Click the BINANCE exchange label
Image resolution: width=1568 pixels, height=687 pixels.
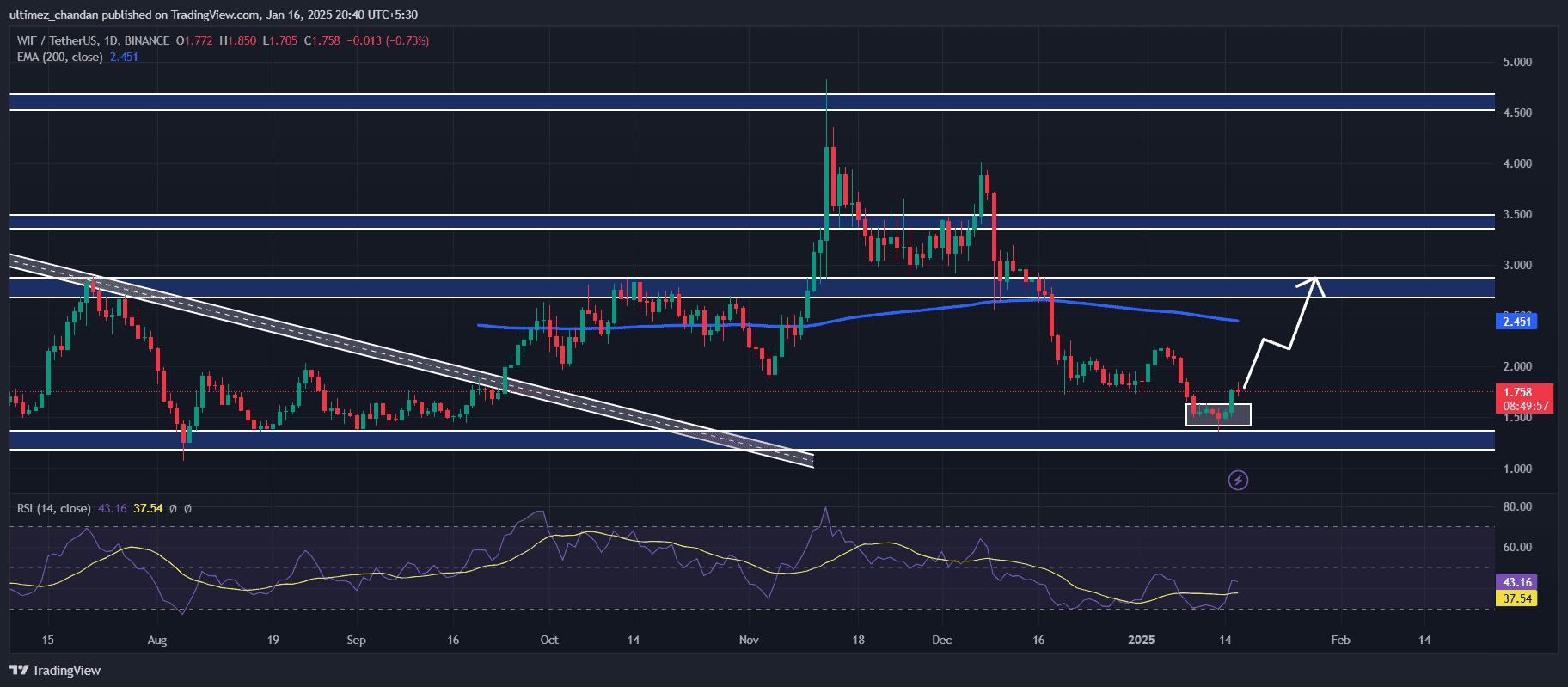(x=147, y=40)
